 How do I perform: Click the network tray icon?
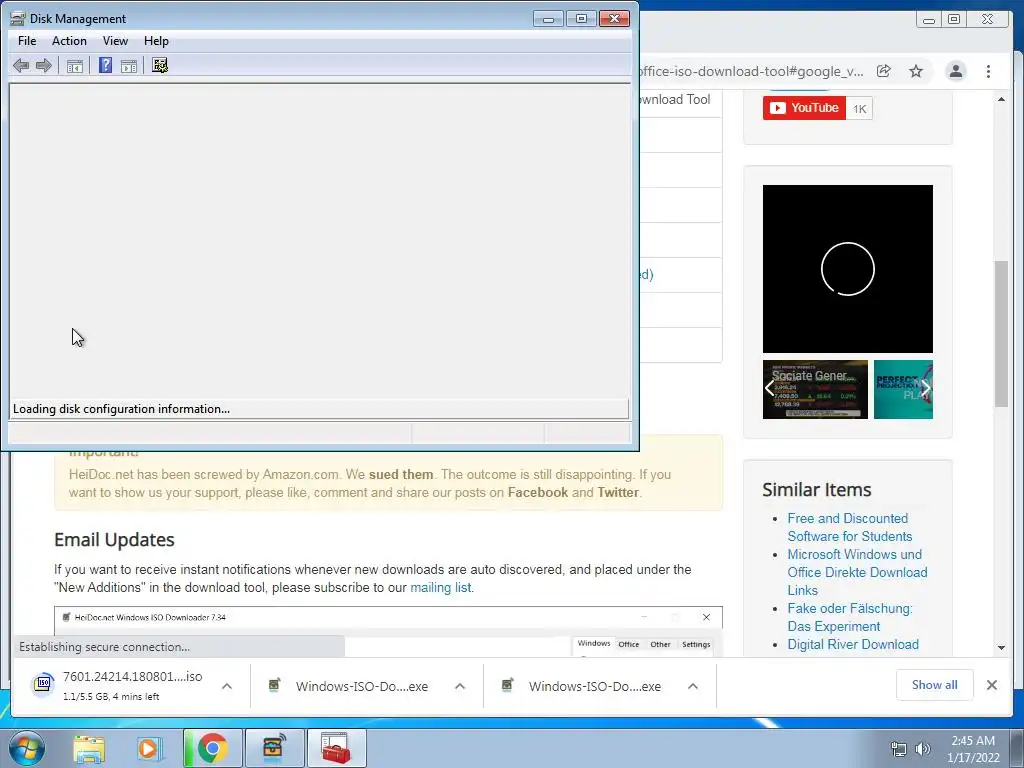coord(899,749)
